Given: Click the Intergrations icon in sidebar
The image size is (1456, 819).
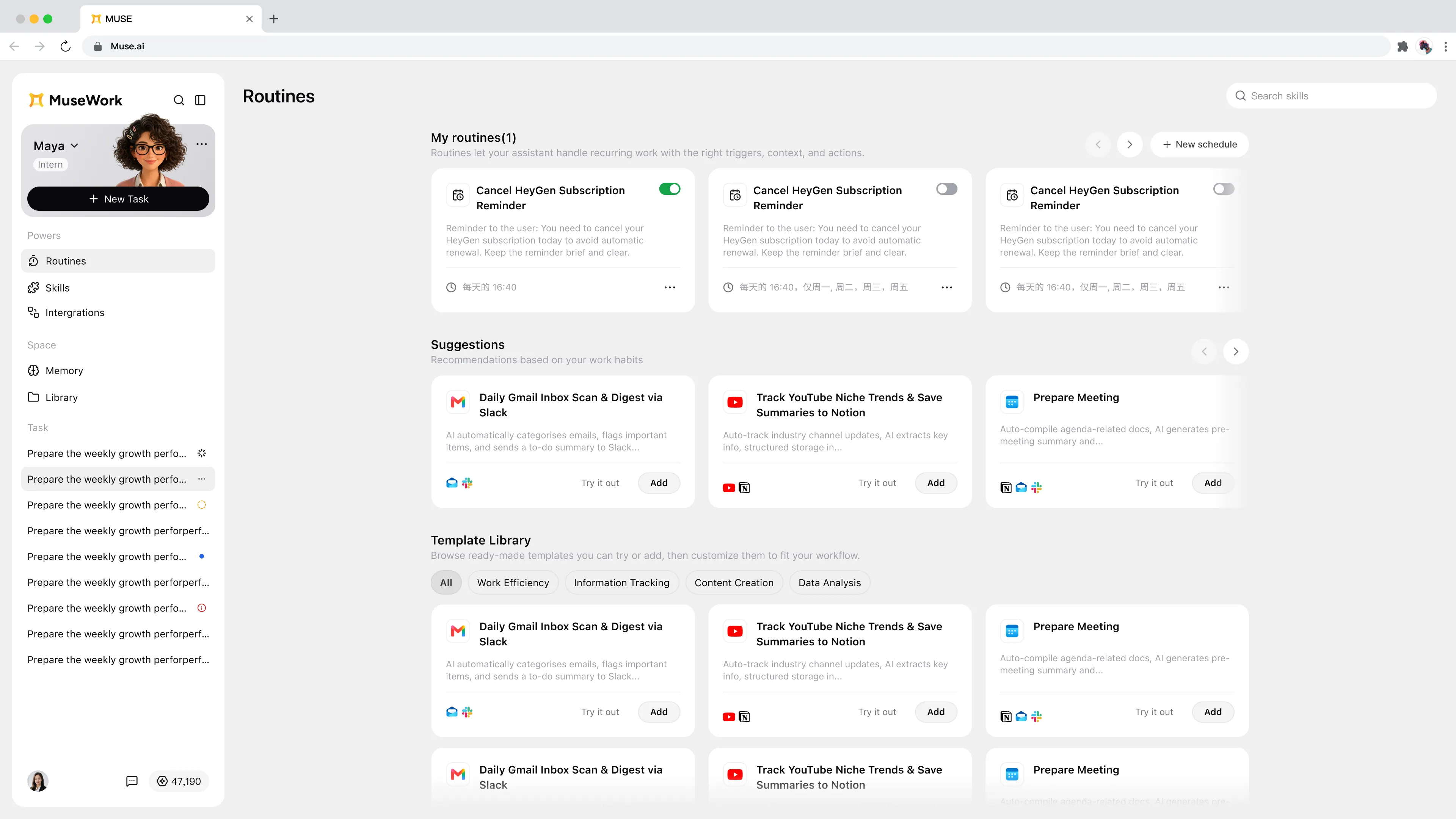Looking at the screenshot, I should point(33,312).
